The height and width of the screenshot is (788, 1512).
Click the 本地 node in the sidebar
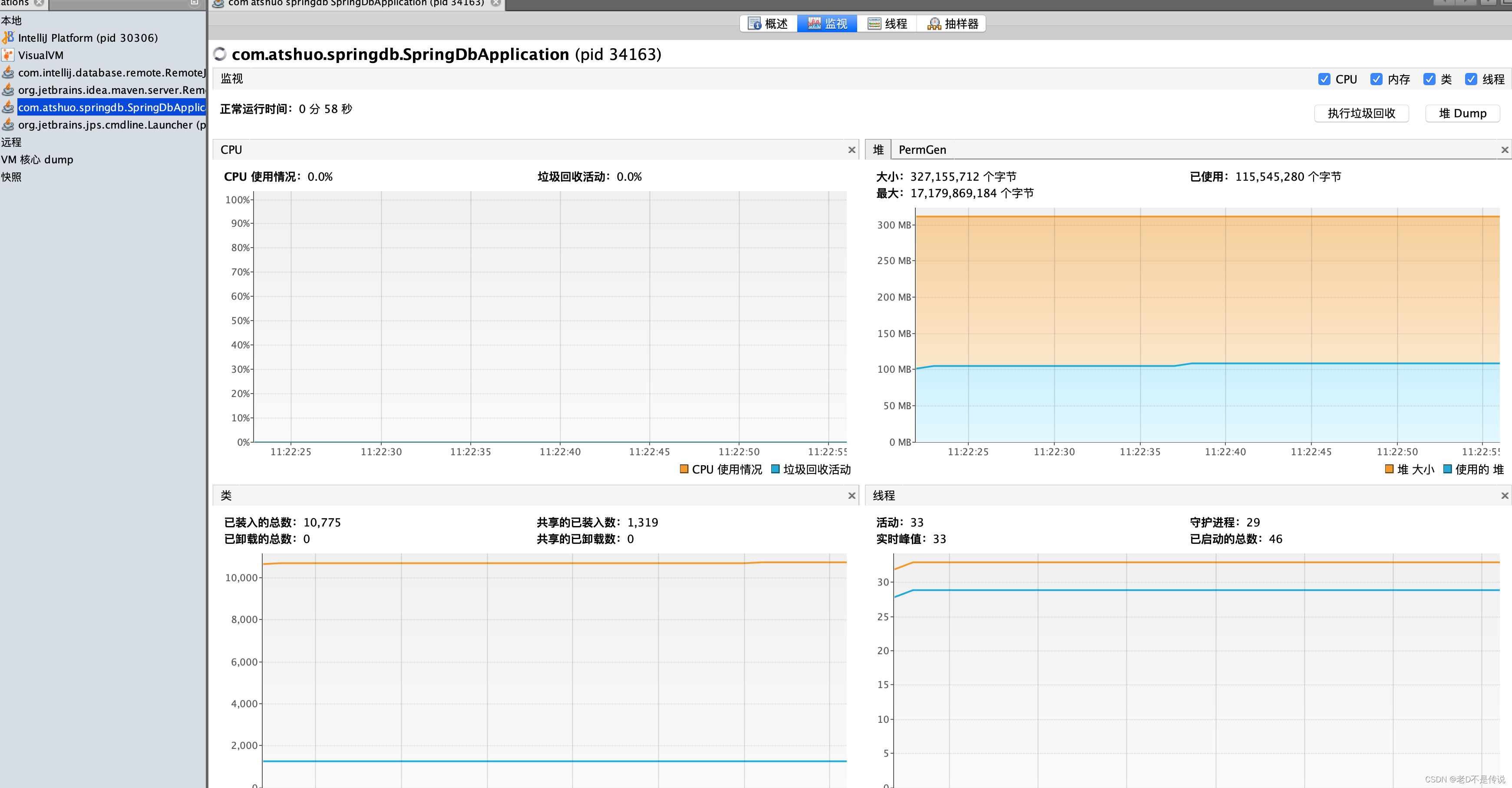pos(11,20)
